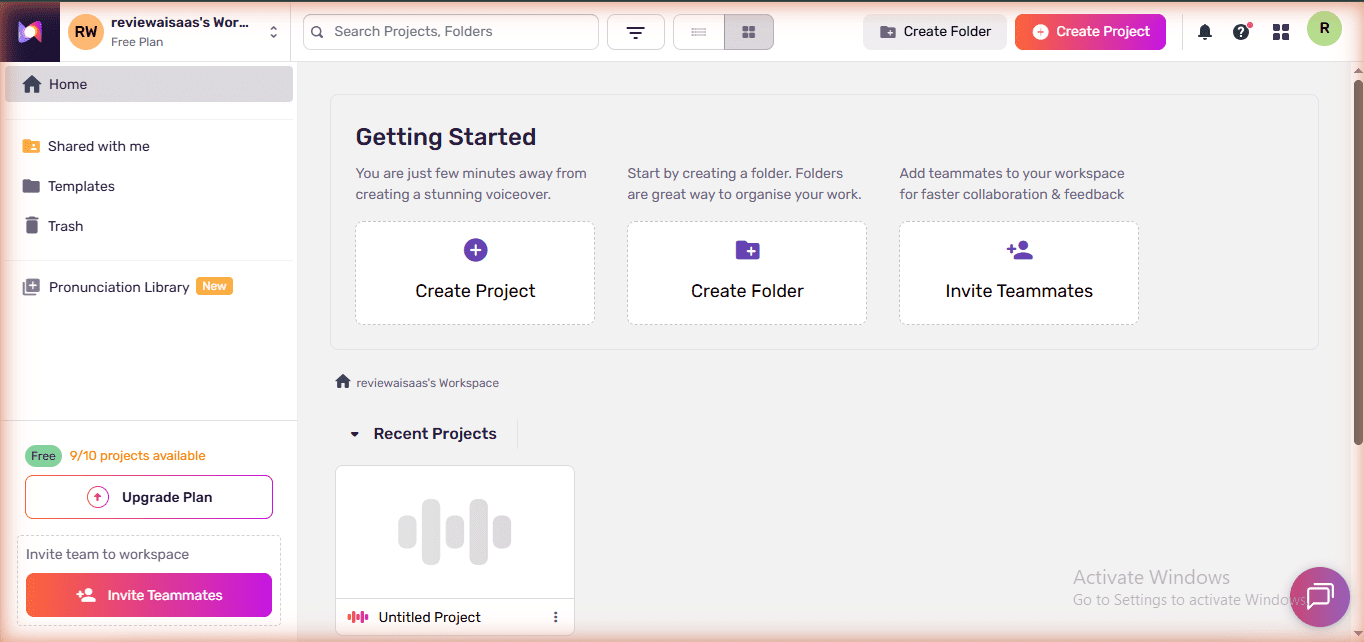
Task: Click the Free Plan label under the workspace name
Action: (137, 42)
